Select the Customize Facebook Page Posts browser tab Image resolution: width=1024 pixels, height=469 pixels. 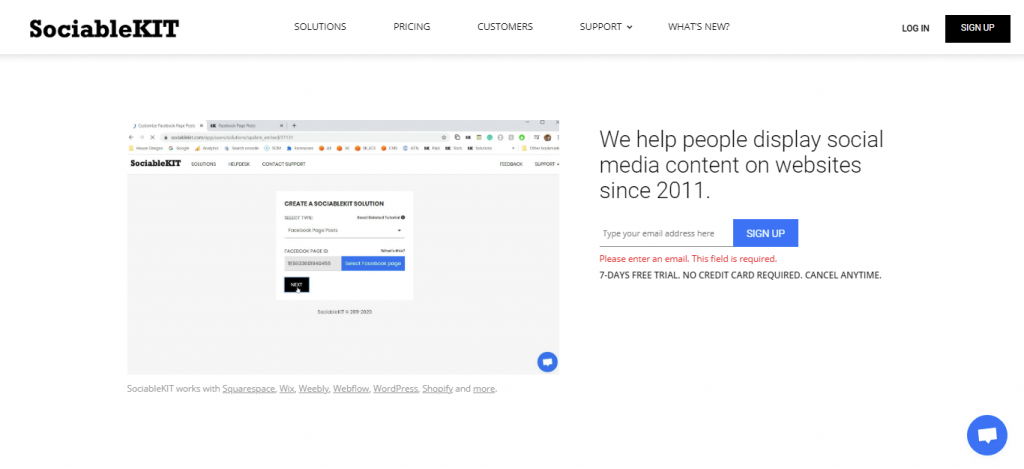pyautogui.click(x=167, y=125)
